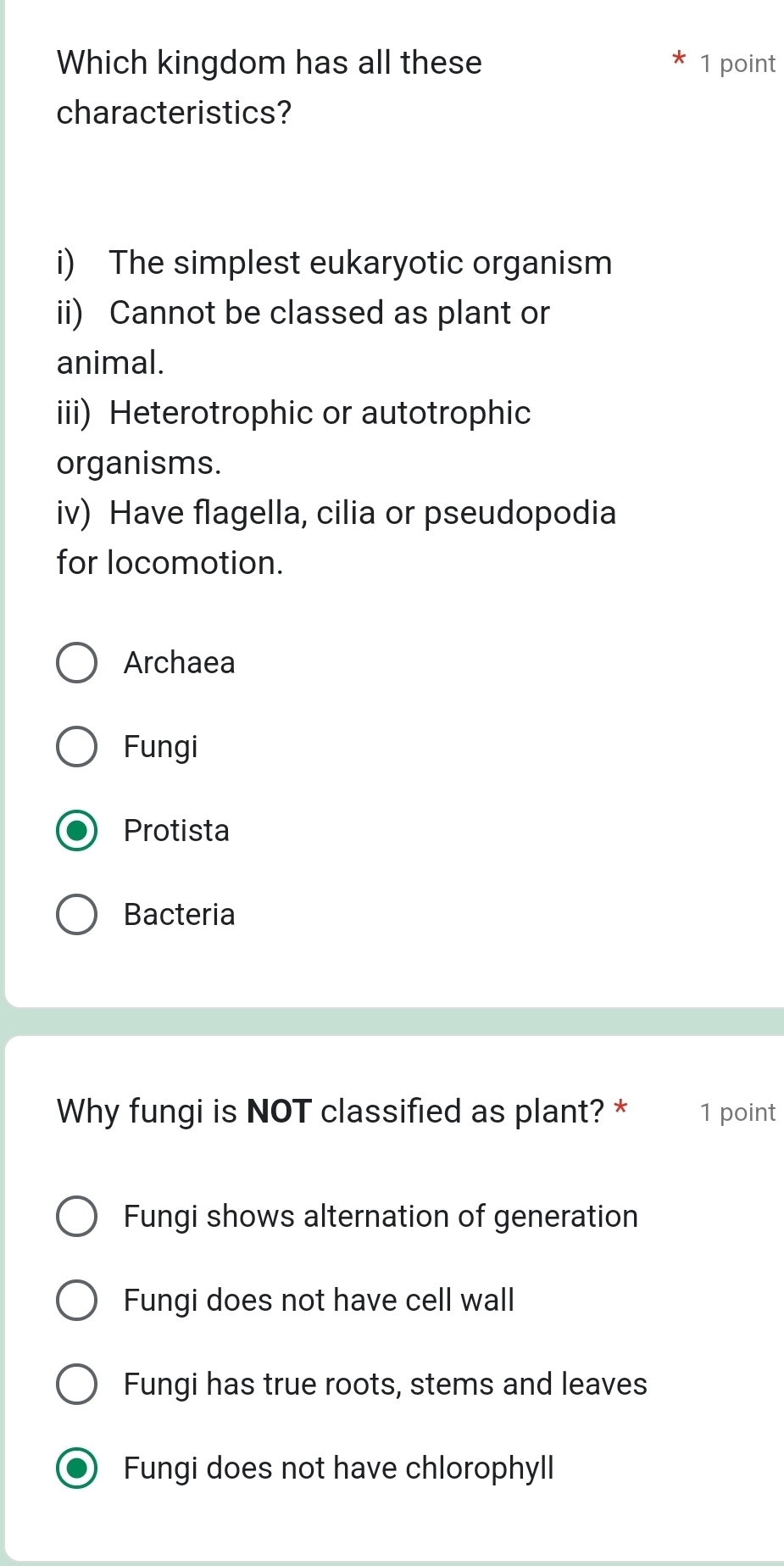Viewport: 784px width, 1566px height.
Task: Click the 1 point label on first question
Action: [737, 63]
